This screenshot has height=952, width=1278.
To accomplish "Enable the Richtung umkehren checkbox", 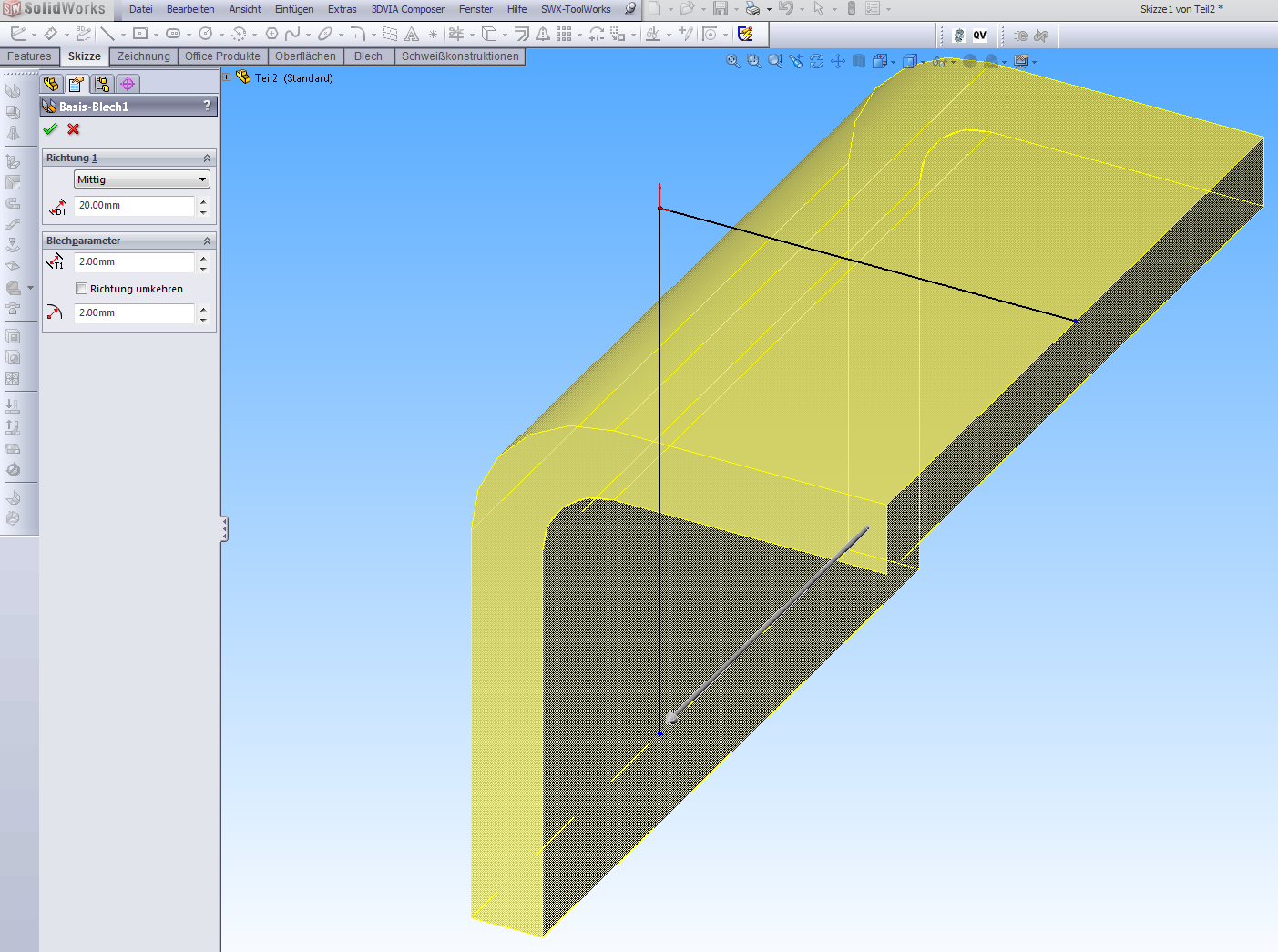I will click(x=82, y=289).
